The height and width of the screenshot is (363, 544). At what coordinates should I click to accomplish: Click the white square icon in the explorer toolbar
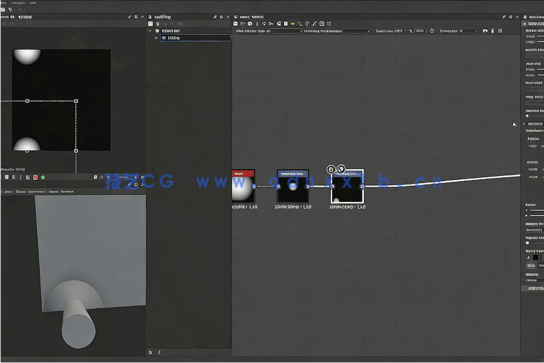tap(150, 24)
